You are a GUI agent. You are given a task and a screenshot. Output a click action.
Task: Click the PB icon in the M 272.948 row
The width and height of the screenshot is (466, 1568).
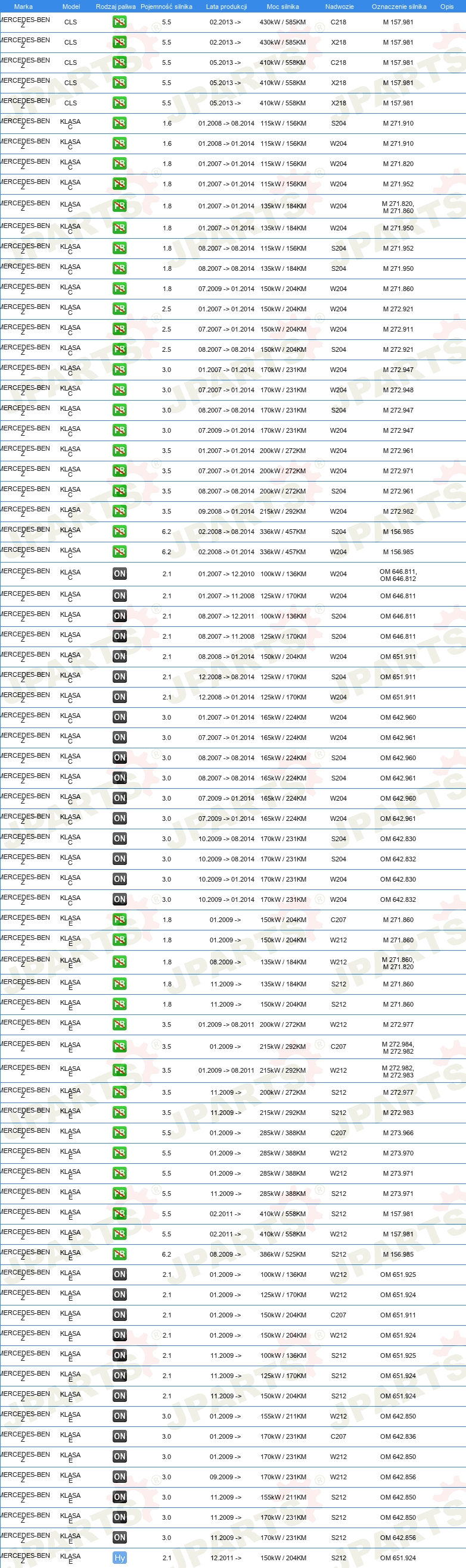click(x=119, y=390)
